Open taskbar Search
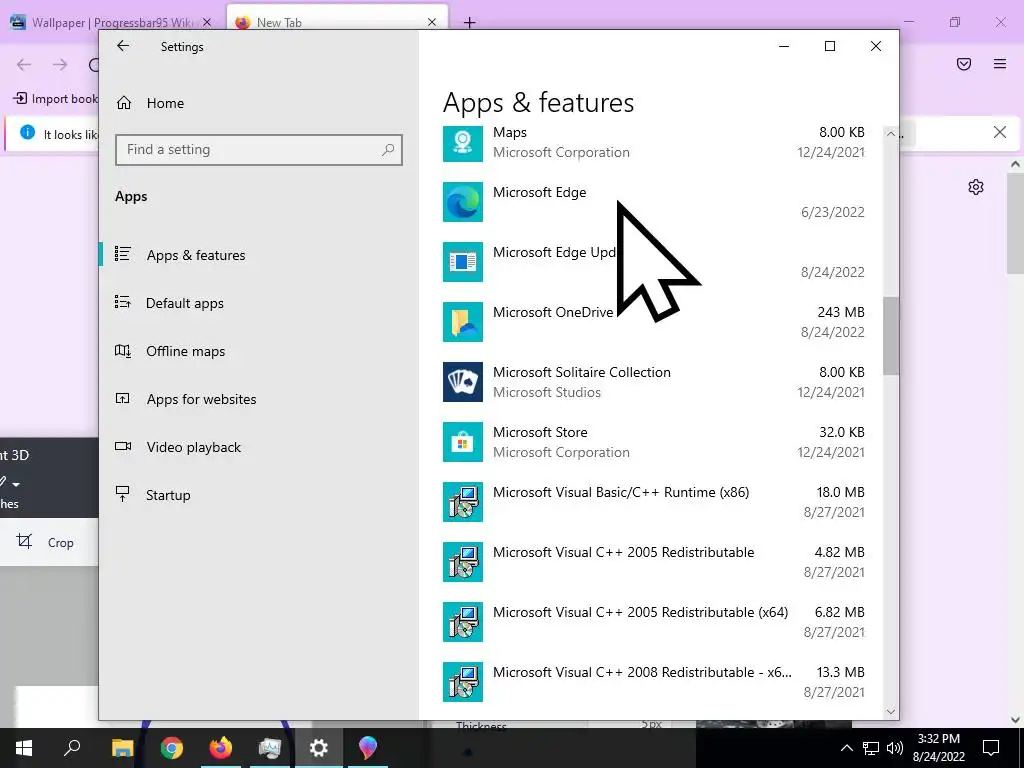This screenshot has height=768, width=1024. 72,748
